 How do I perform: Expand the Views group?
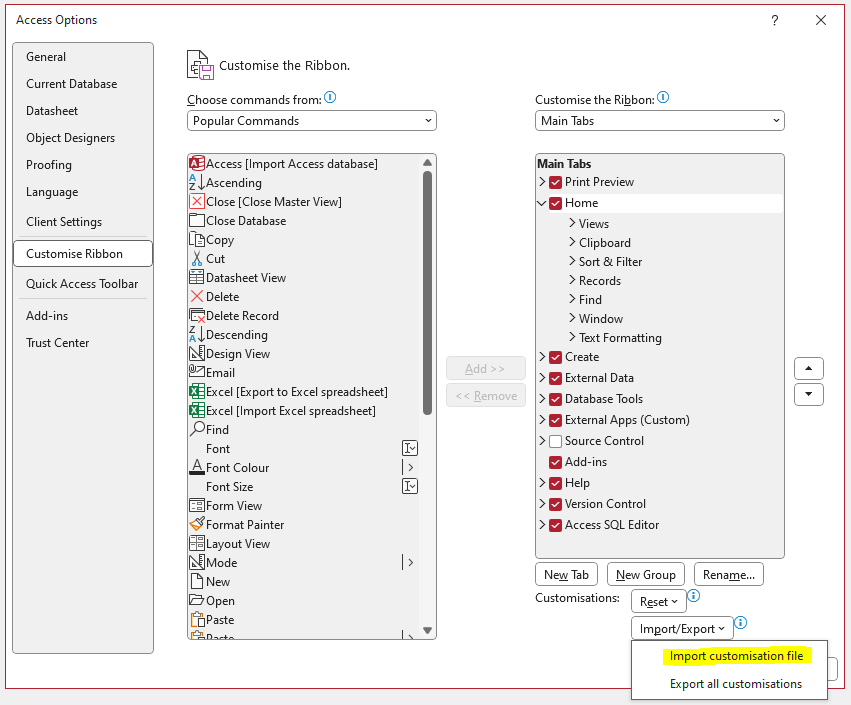point(572,223)
